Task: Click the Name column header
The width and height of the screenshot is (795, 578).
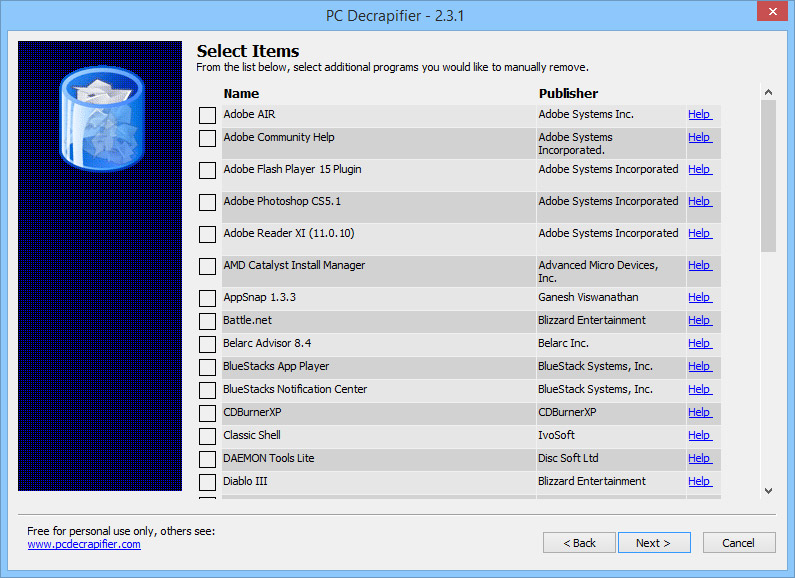Action: pos(241,94)
